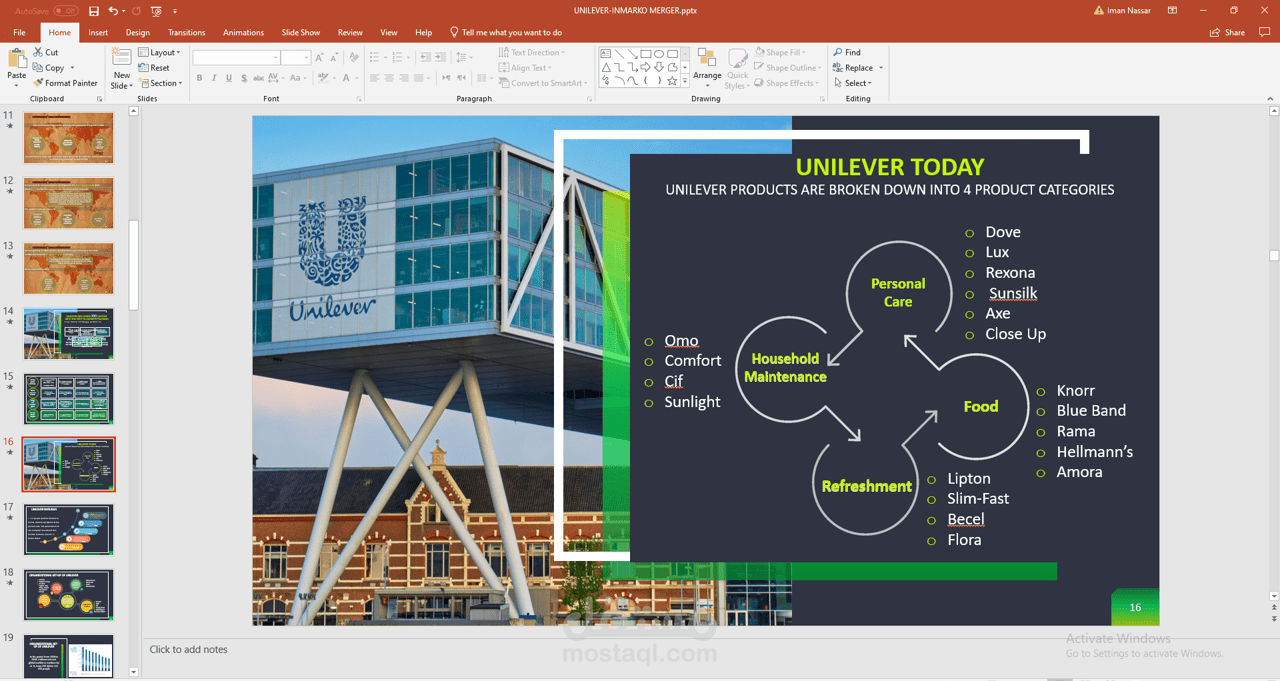Click the Format Painter button
The width and height of the screenshot is (1280, 681).
pos(65,83)
